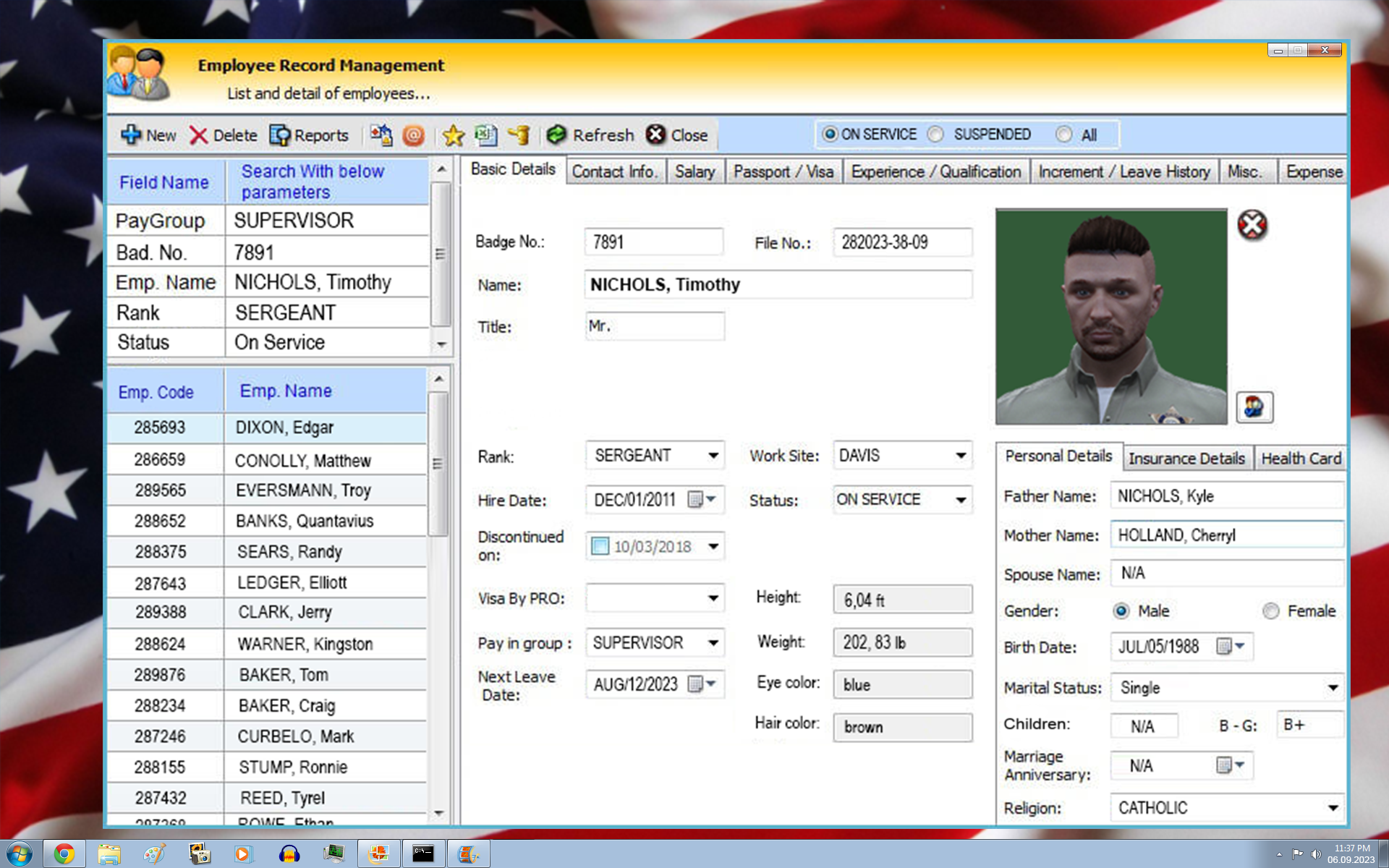Switch to the Contact Info. tab

pos(616,171)
